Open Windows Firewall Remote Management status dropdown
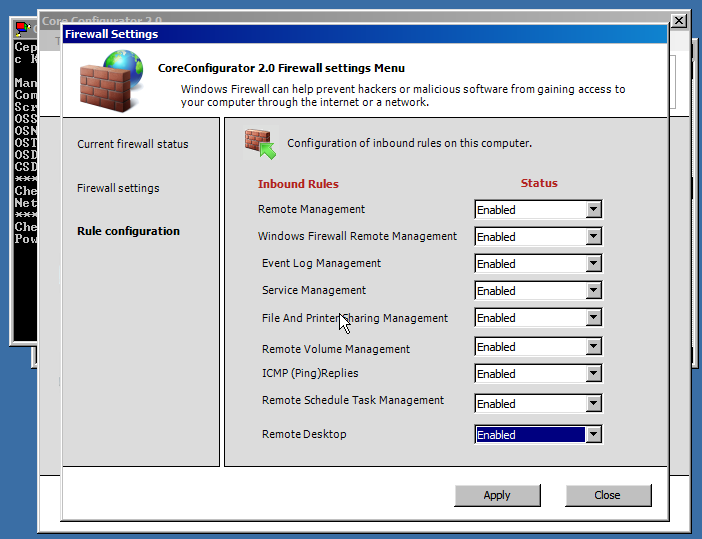The width and height of the screenshot is (702, 539). [x=594, y=236]
